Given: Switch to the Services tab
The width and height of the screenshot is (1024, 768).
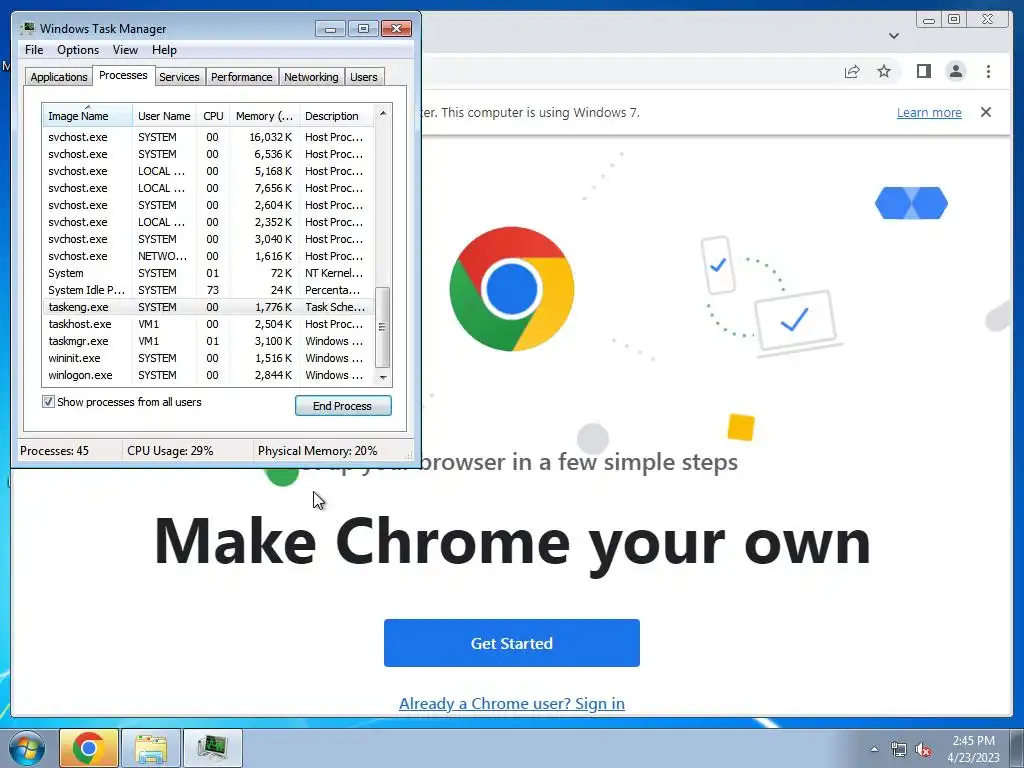Looking at the screenshot, I should pos(179,77).
